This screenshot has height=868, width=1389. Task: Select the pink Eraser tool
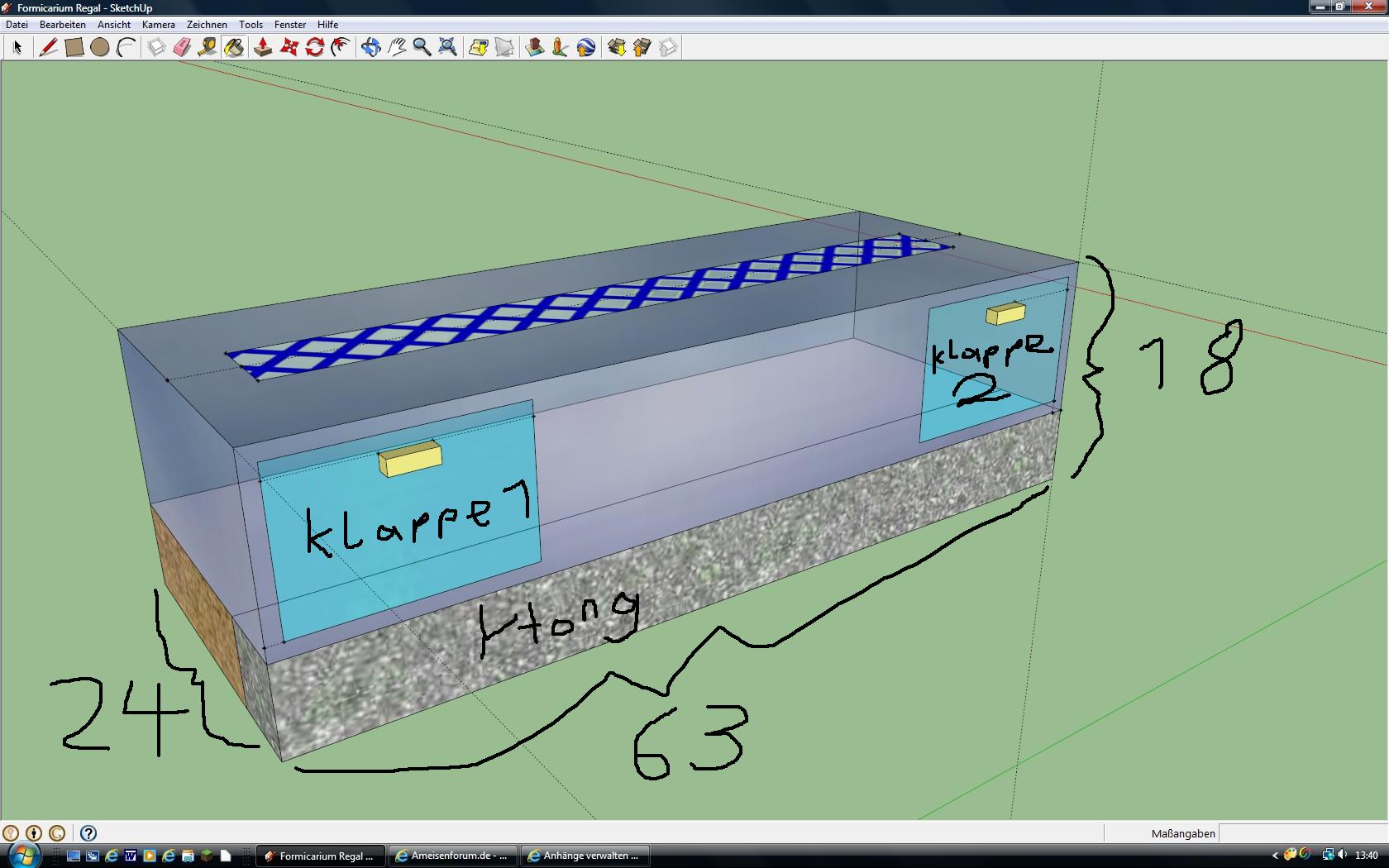click(x=182, y=47)
